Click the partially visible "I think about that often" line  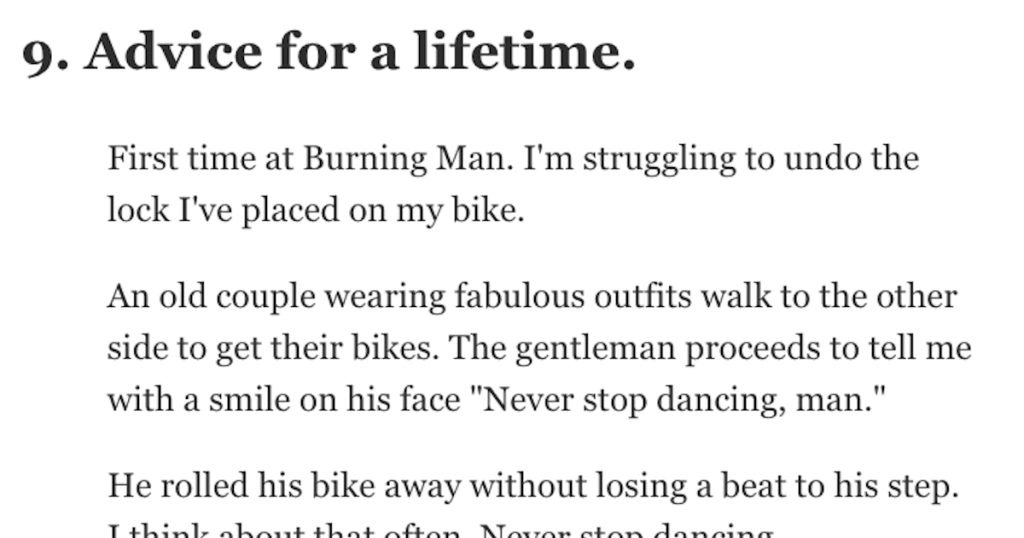(x=289, y=530)
